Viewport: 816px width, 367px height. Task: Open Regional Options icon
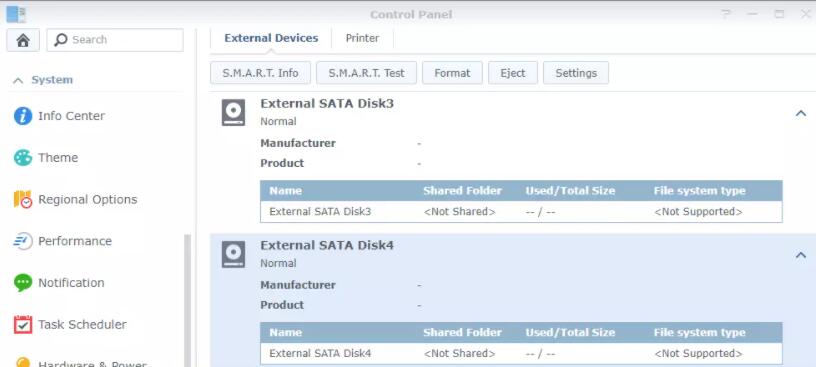[x=23, y=199]
